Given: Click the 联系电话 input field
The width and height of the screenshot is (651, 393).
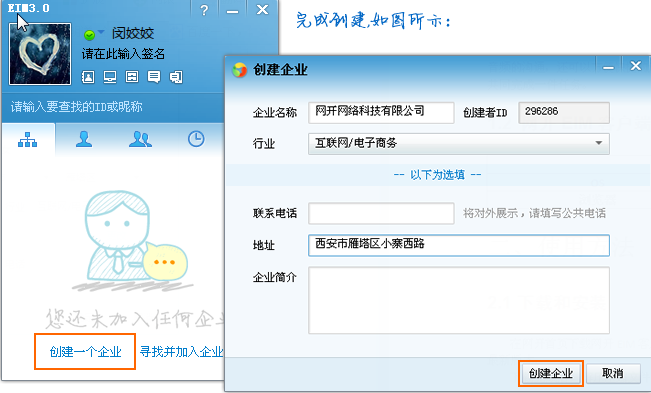Looking at the screenshot, I should [381, 213].
